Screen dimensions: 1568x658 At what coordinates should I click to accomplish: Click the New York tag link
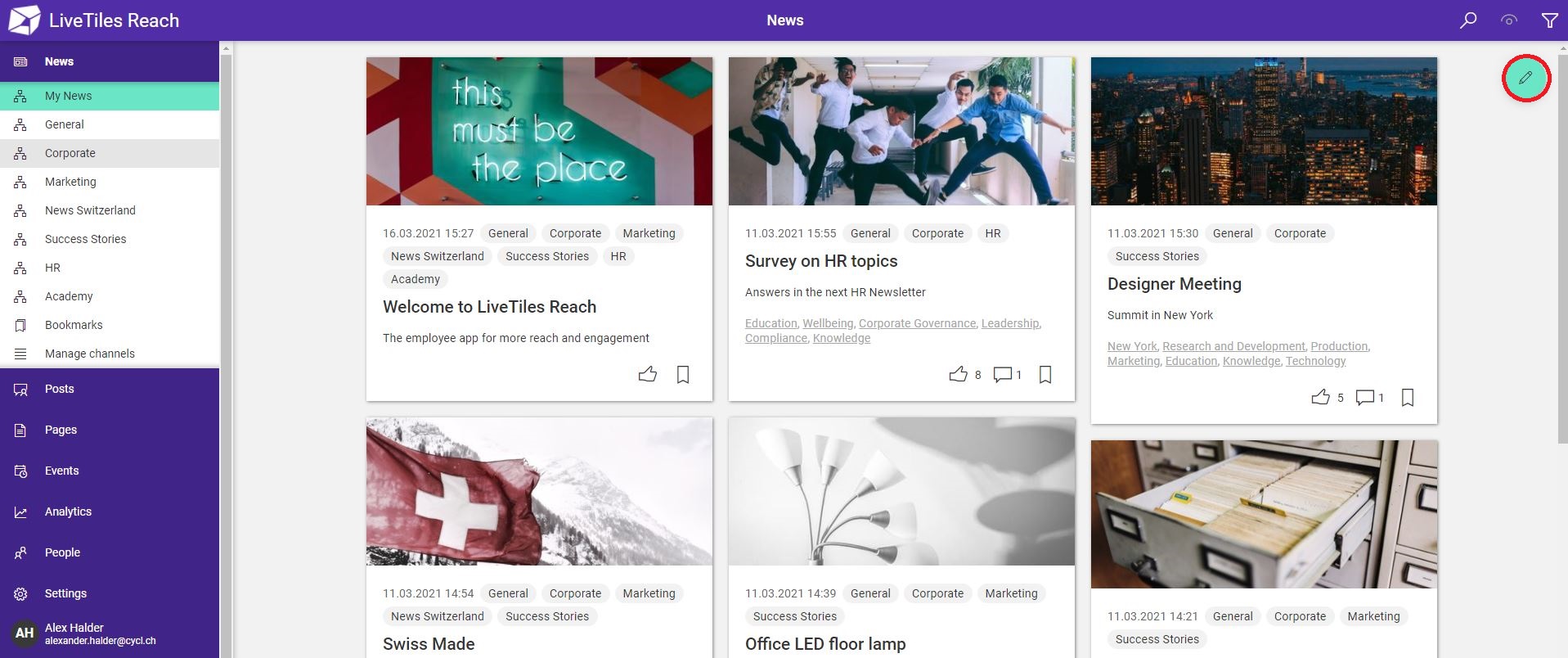point(1132,346)
